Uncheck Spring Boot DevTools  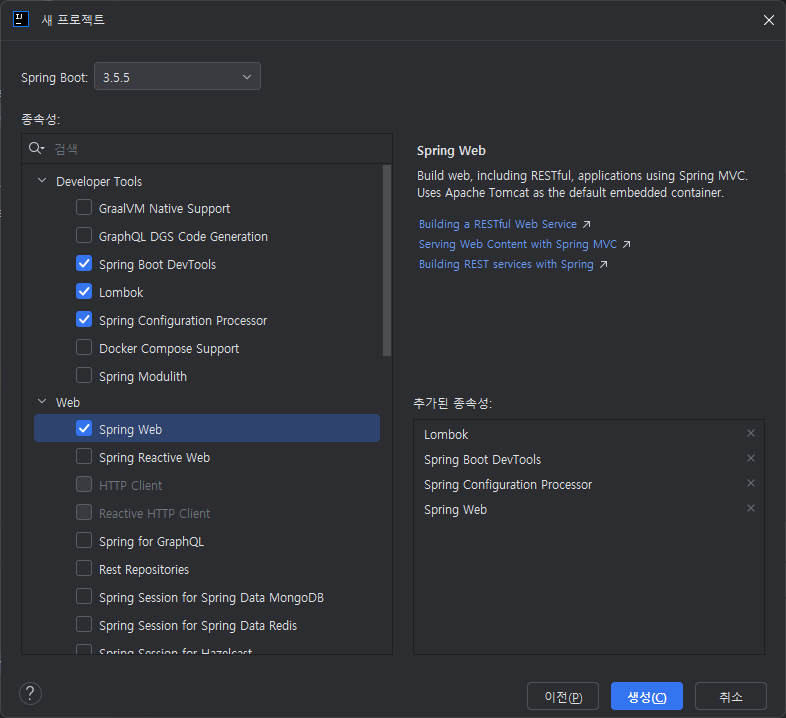84,263
